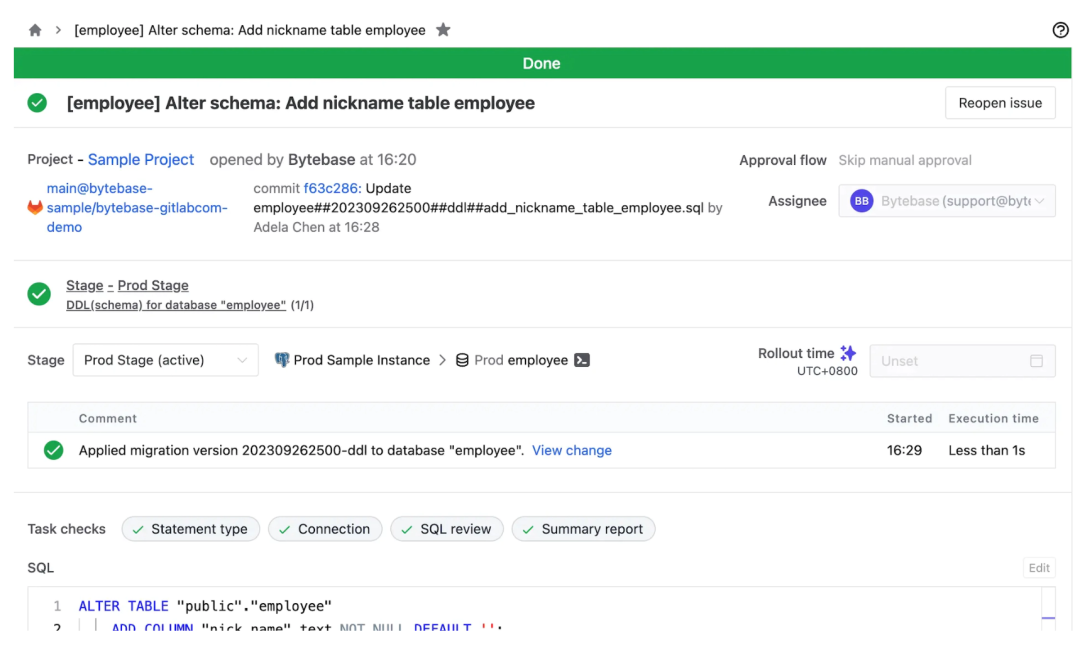Image resolution: width=1080 pixels, height=654 pixels.
Task: Open main@bytebase-sample repository link
Action: pyautogui.click(x=137, y=207)
